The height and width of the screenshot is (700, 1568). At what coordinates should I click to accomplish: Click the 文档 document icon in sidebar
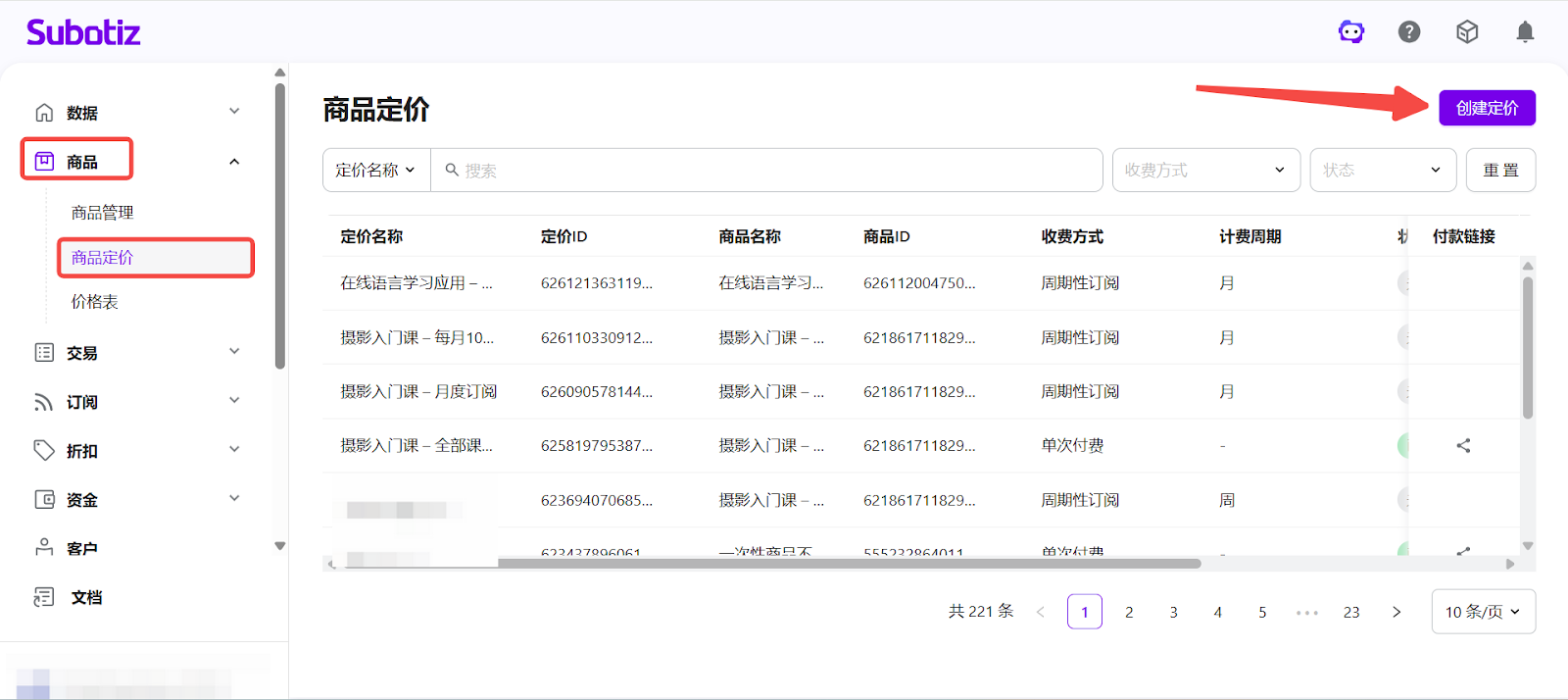point(44,597)
